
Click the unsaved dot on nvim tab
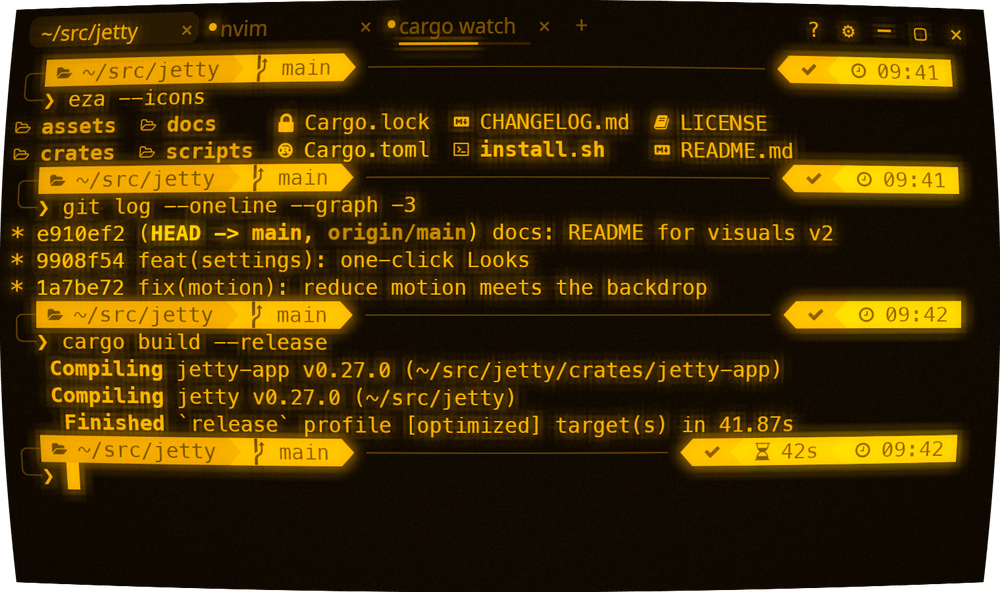tap(212, 27)
